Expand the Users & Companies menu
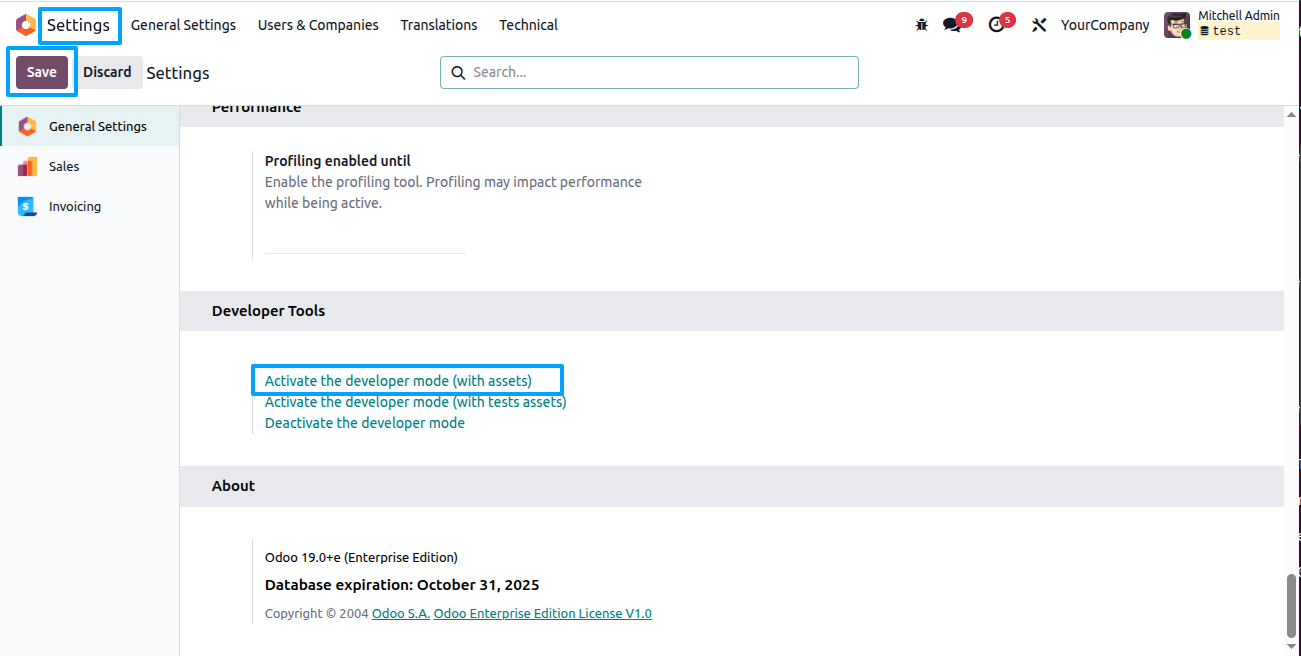 pos(318,25)
